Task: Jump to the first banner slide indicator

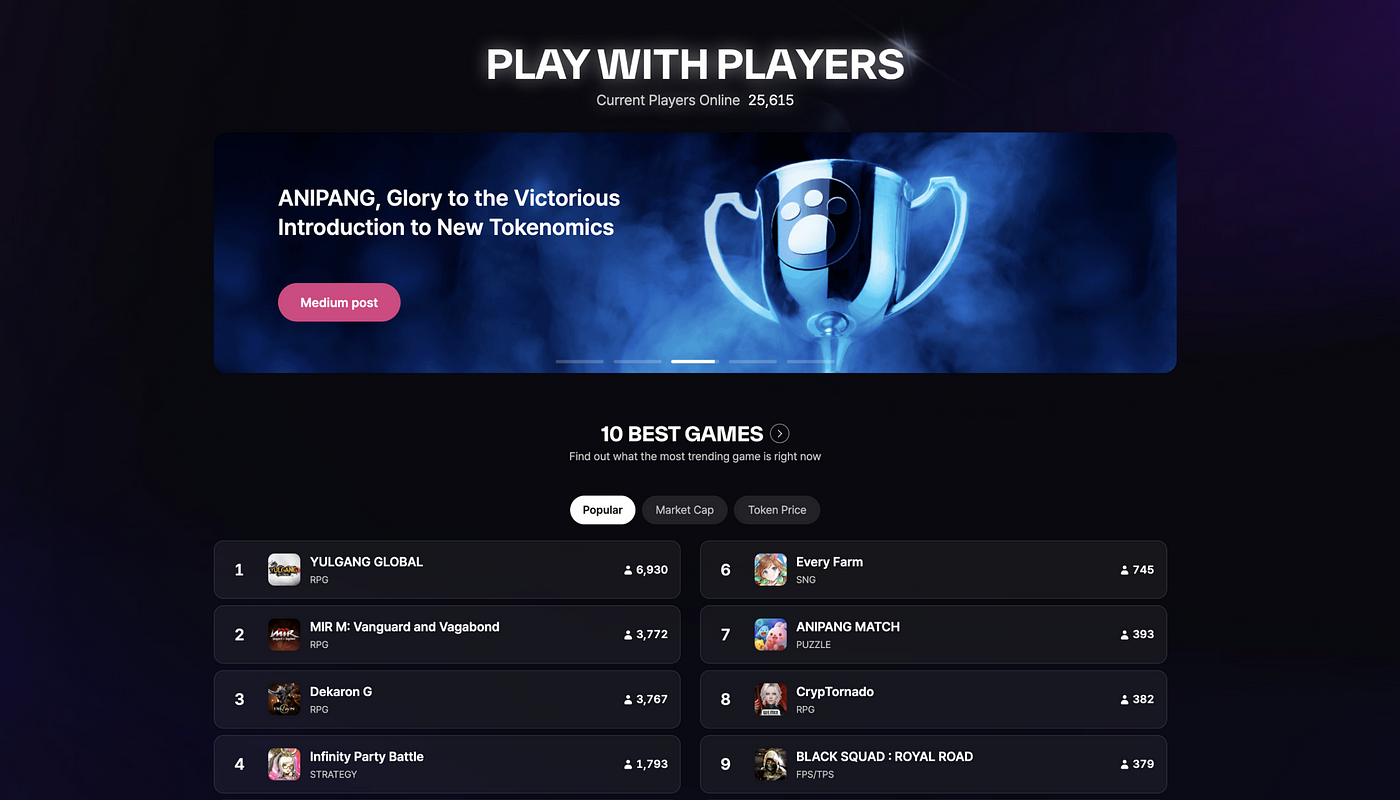Action: [580, 361]
